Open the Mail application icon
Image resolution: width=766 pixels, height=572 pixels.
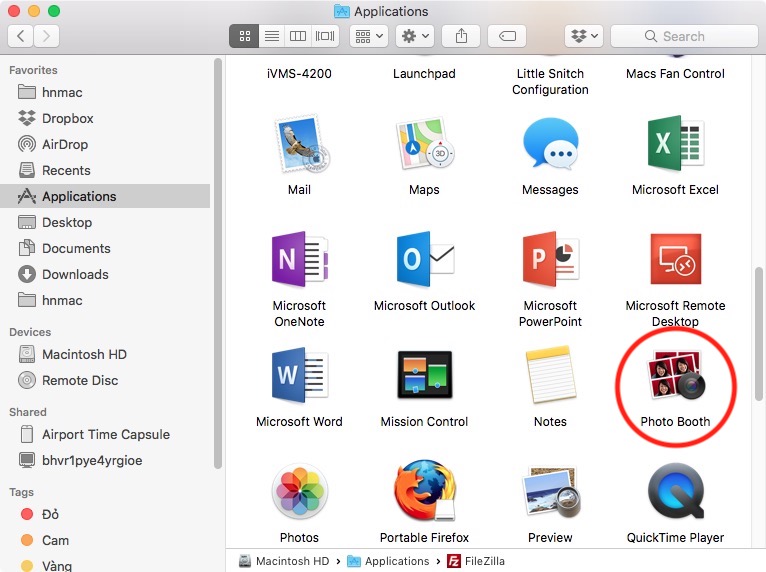(300, 144)
